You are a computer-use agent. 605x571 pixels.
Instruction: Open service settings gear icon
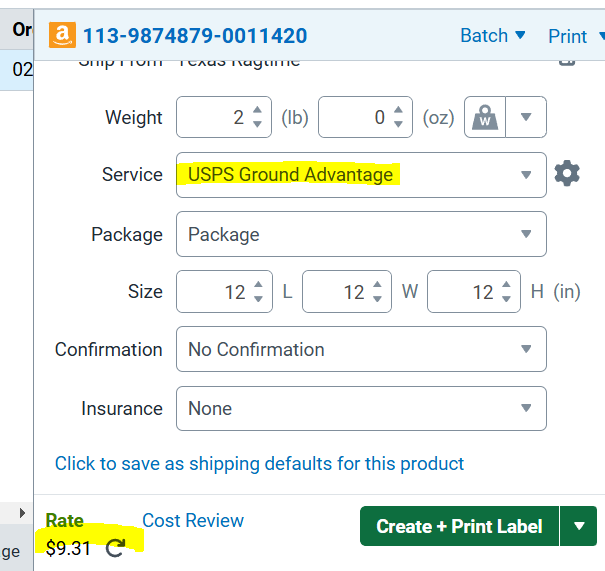pyautogui.click(x=567, y=174)
